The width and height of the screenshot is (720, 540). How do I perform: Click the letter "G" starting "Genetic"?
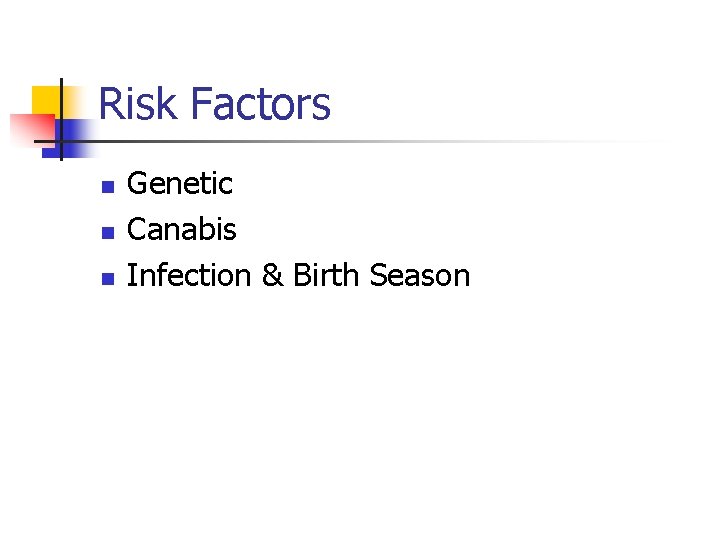coord(138,184)
